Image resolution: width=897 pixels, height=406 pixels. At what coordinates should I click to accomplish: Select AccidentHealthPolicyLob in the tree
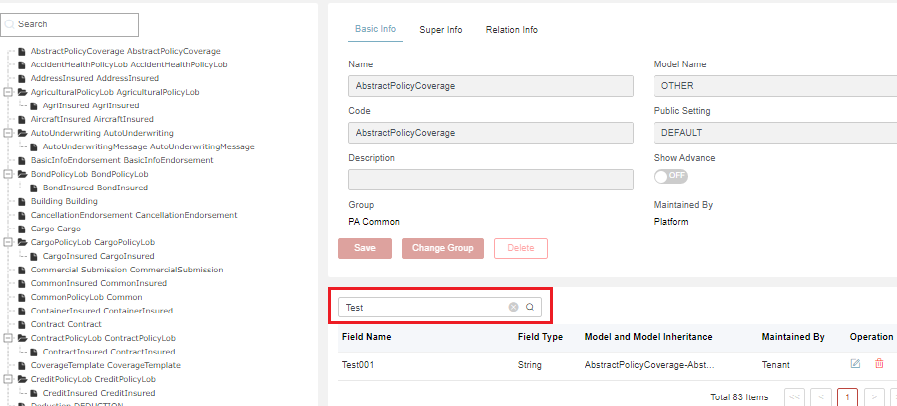tap(129, 65)
